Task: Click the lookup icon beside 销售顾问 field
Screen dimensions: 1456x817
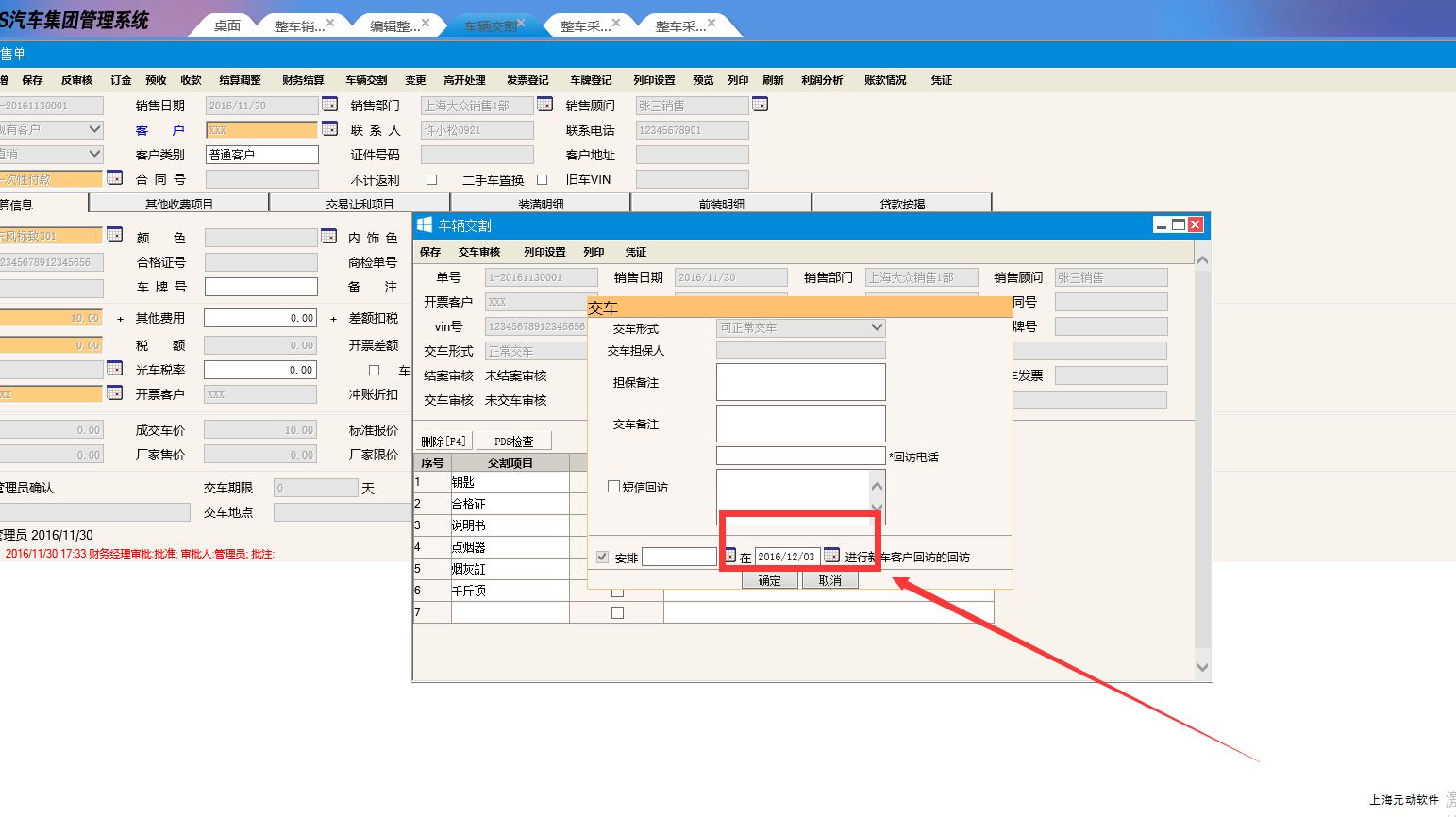Action: tap(760, 104)
